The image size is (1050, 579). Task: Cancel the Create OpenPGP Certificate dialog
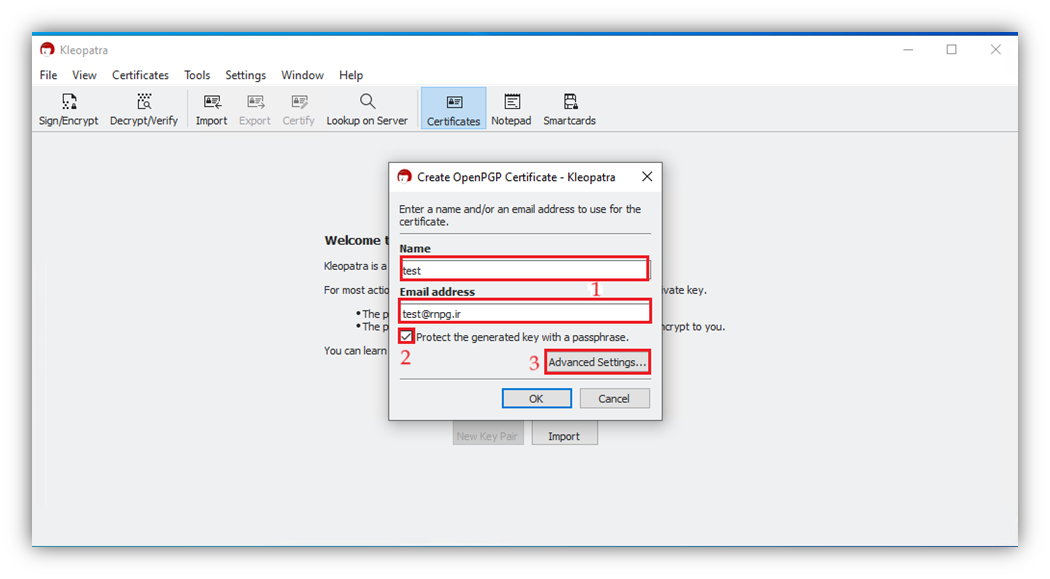coord(614,398)
